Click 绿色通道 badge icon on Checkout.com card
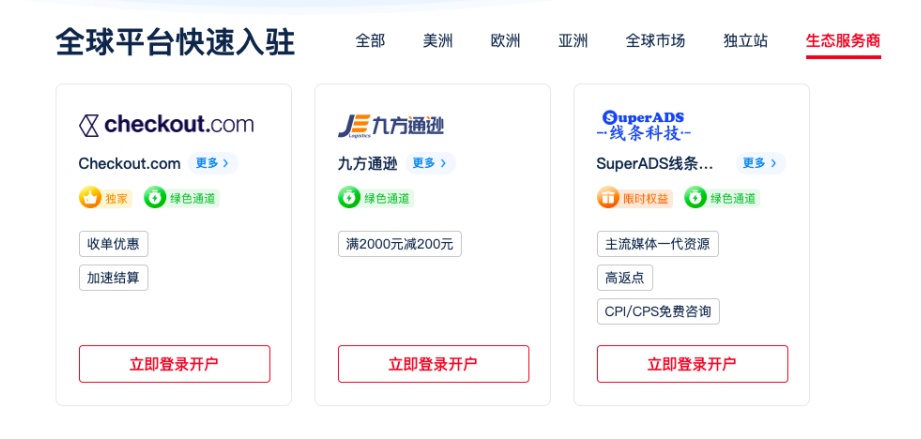The width and height of the screenshot is (921, 439). point(155,198)
